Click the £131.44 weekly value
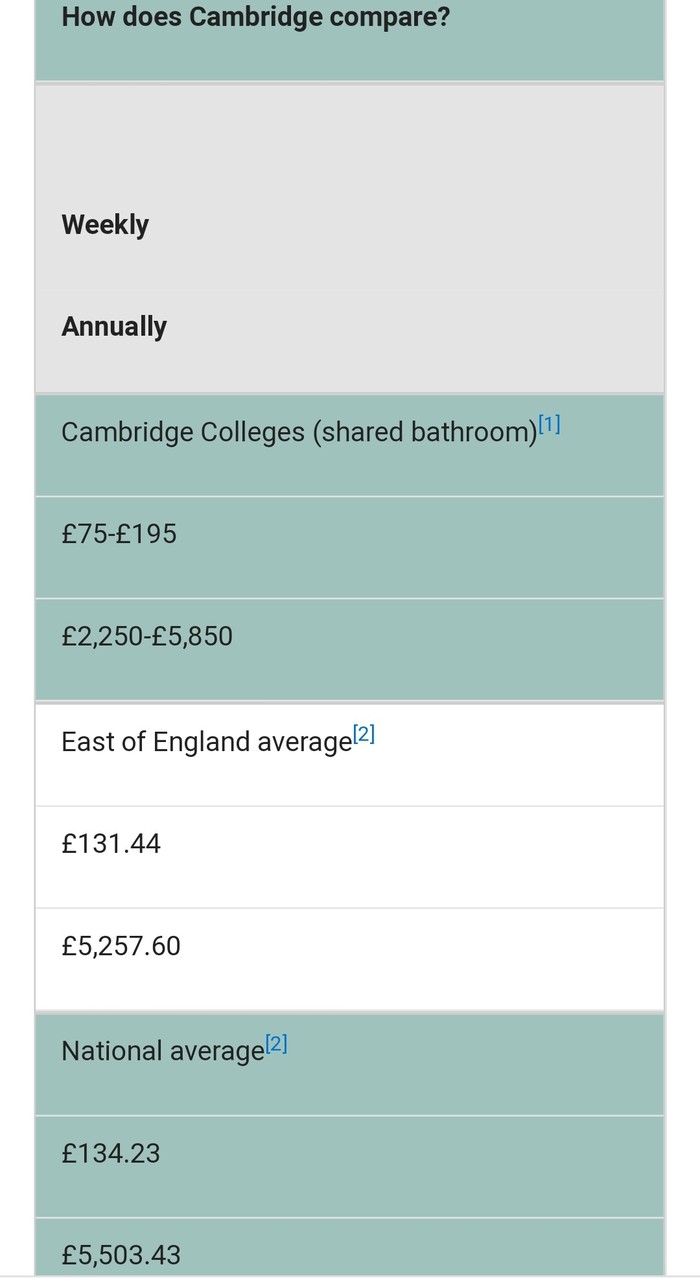This screenshot has width=700, height=1278. pyautogui.click(x=111, y=844)
